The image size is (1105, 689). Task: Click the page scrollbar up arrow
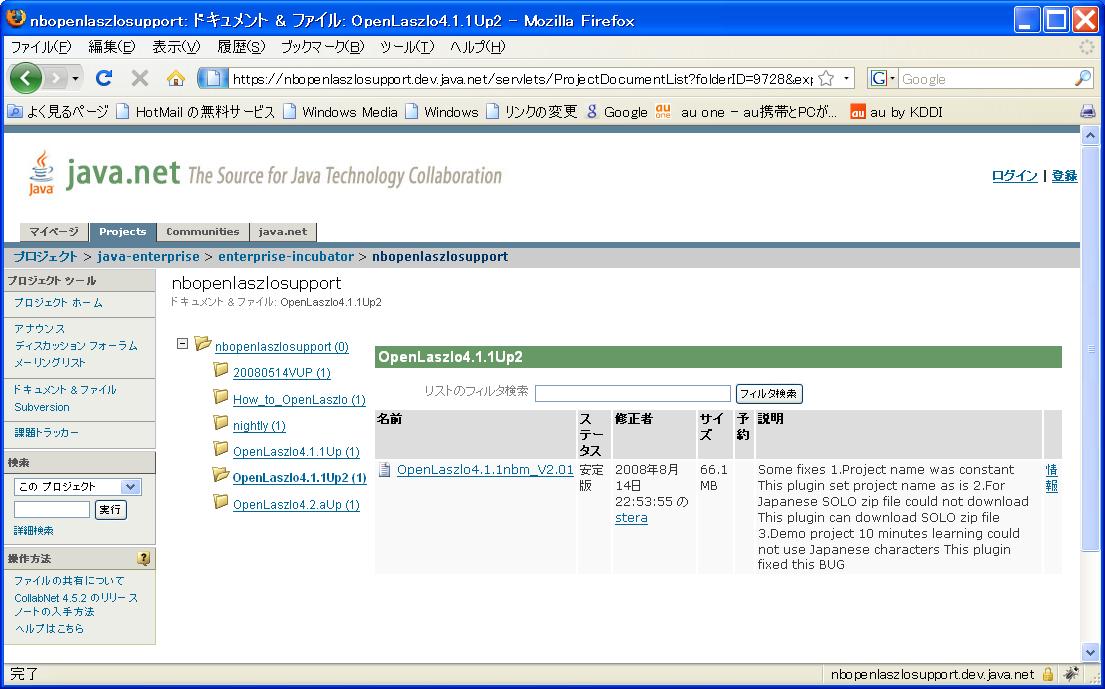(1089, 135)
